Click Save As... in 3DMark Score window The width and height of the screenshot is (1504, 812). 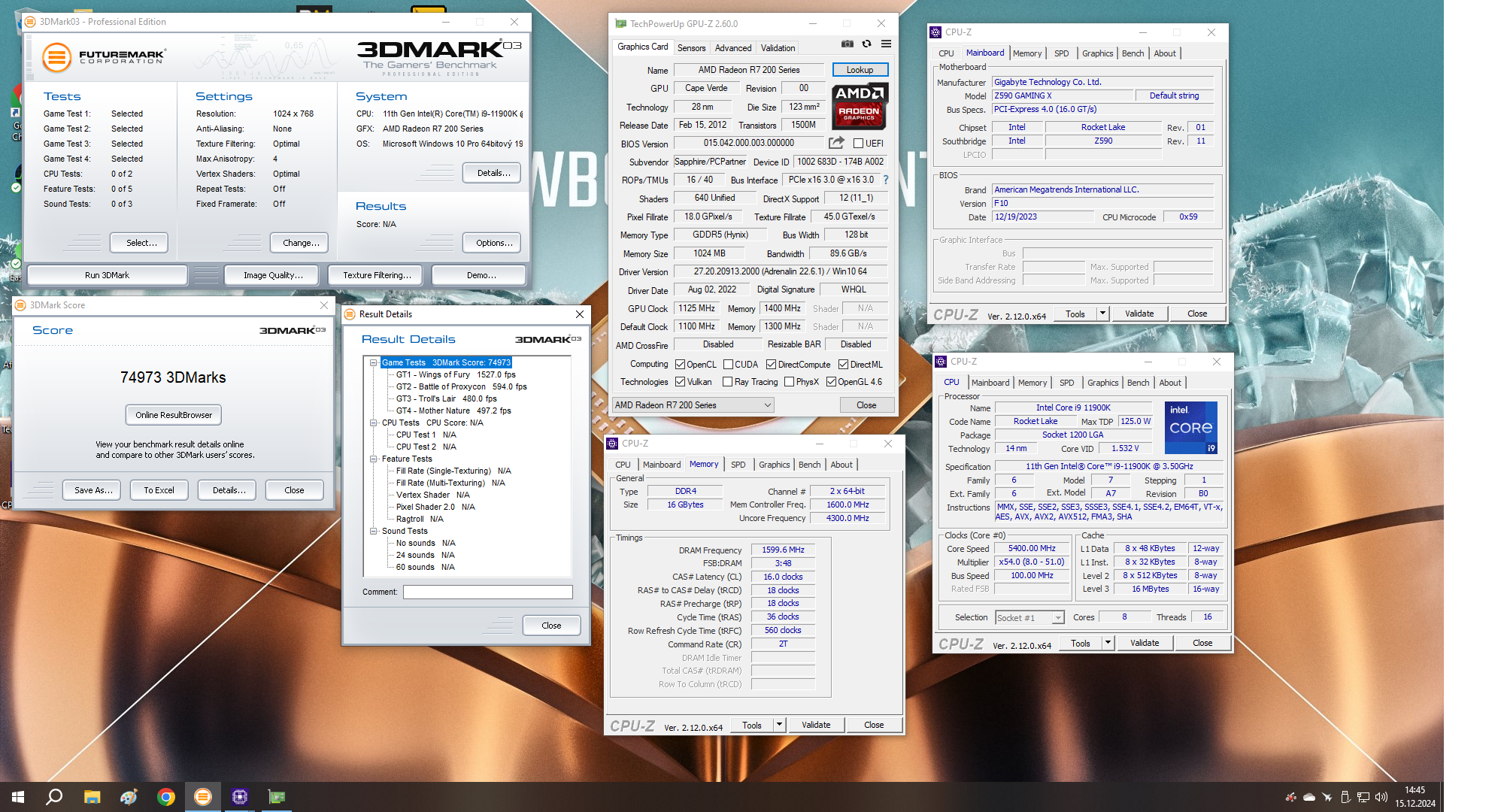(93, 490)
